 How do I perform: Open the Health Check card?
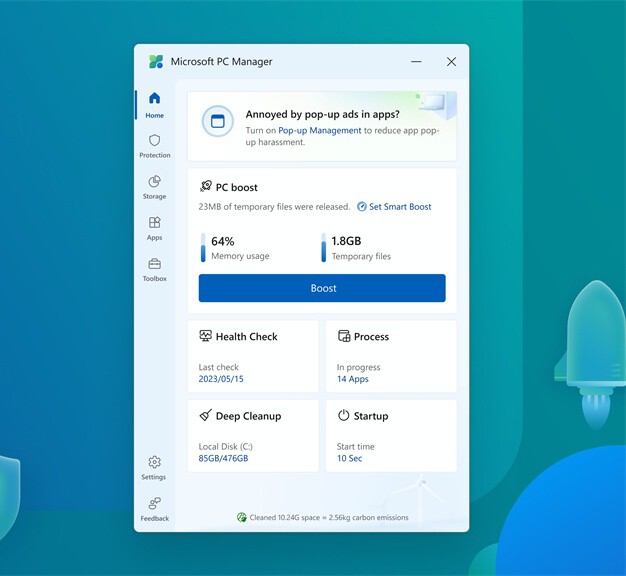253,355
